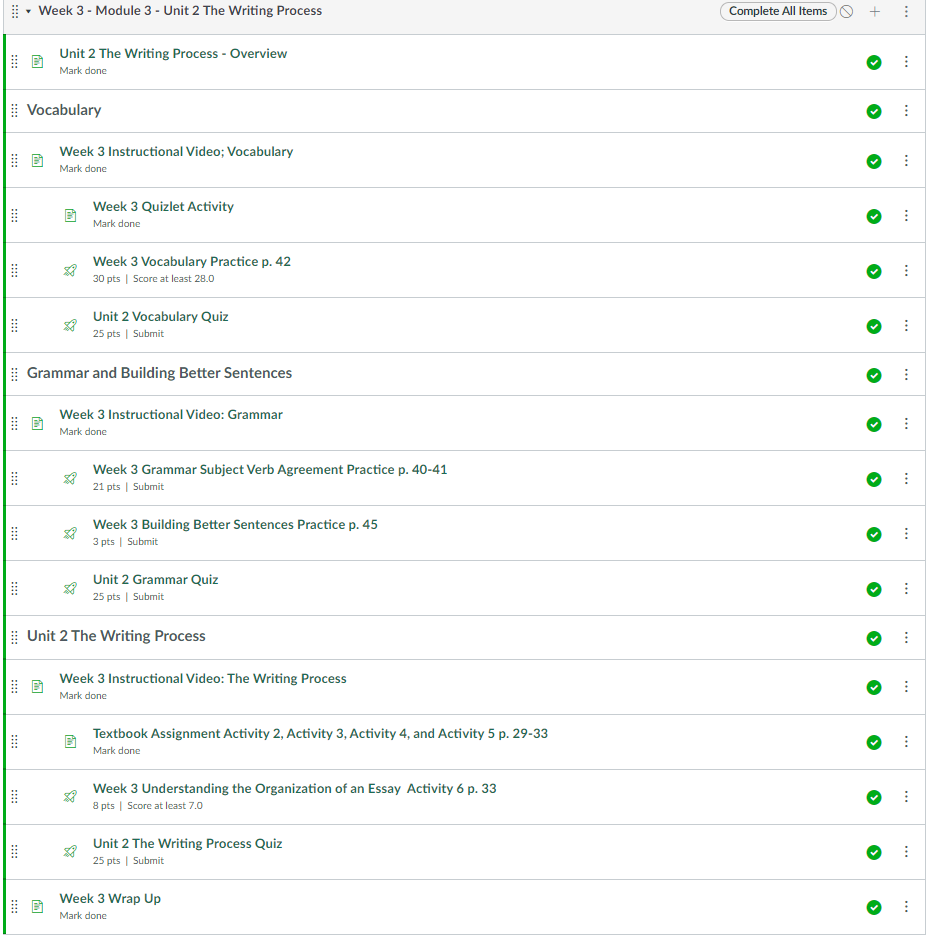Image resolution: width=929 pixels, height=935 pixels.
Task: Open options menu for module header
Action: [906, 12]
